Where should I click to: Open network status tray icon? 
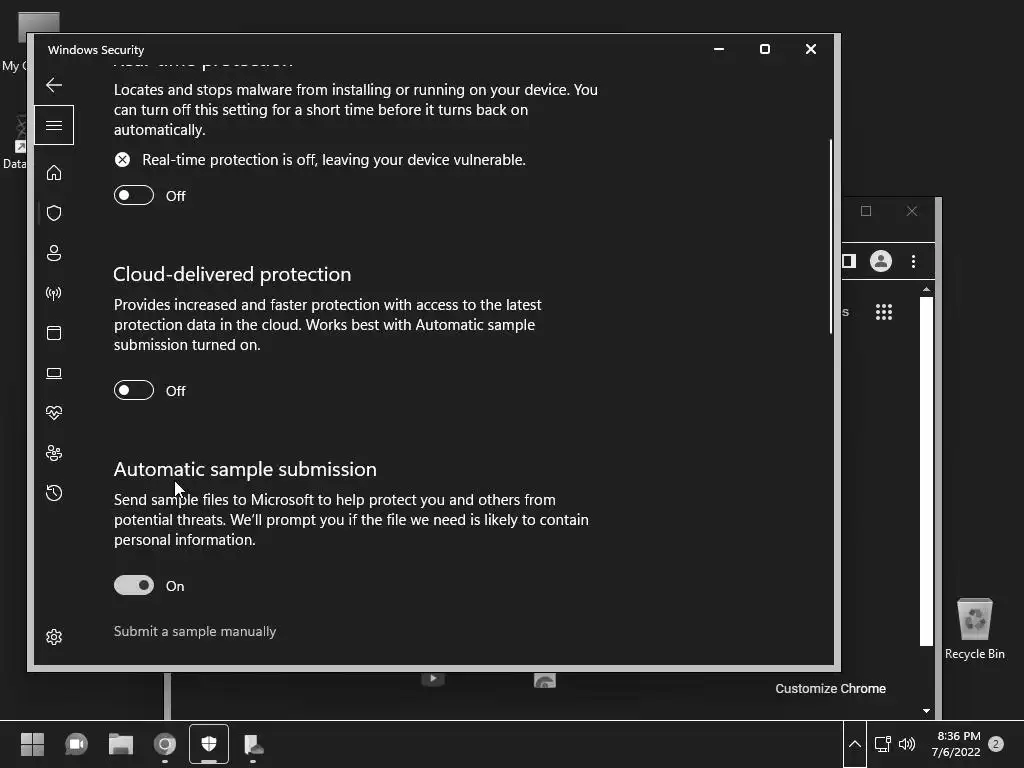[x=883, y=744]
